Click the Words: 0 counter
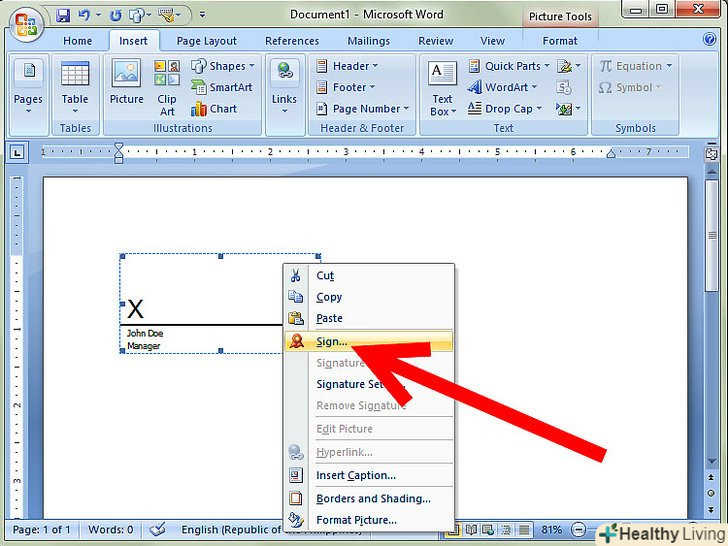Viewport: 728px width, 546px height. 110,529
